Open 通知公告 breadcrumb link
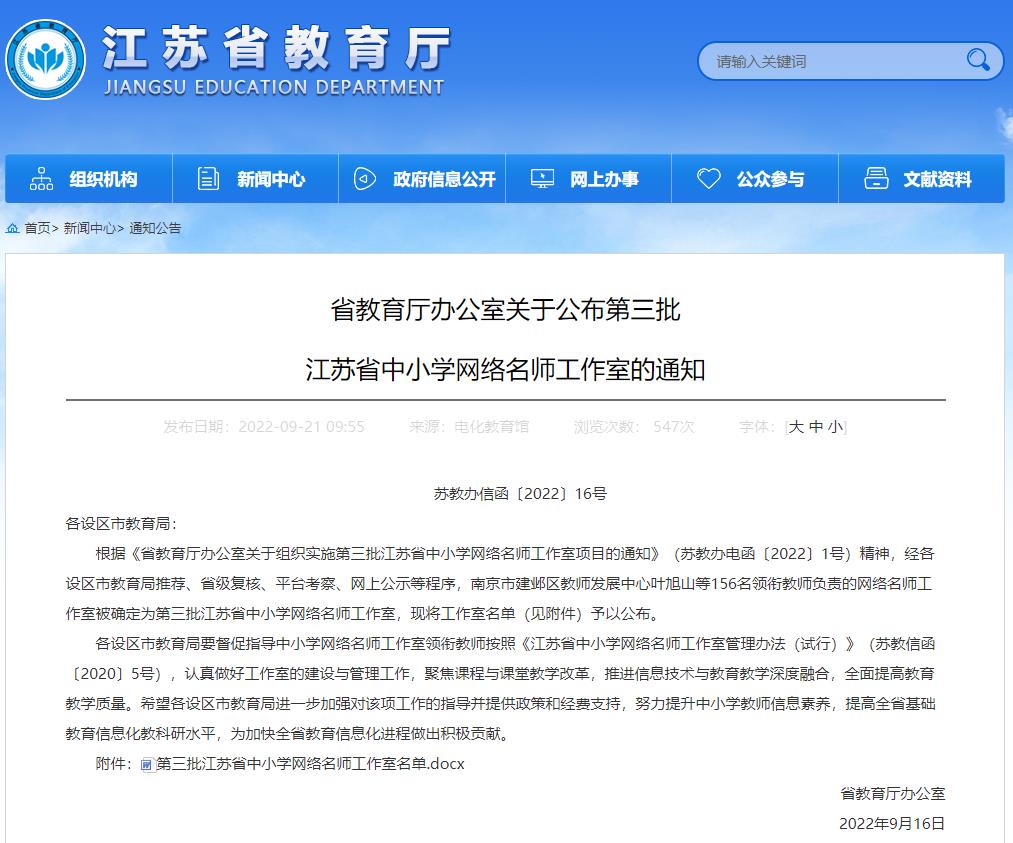This screenshot has width=1013, height=843. 155,228
